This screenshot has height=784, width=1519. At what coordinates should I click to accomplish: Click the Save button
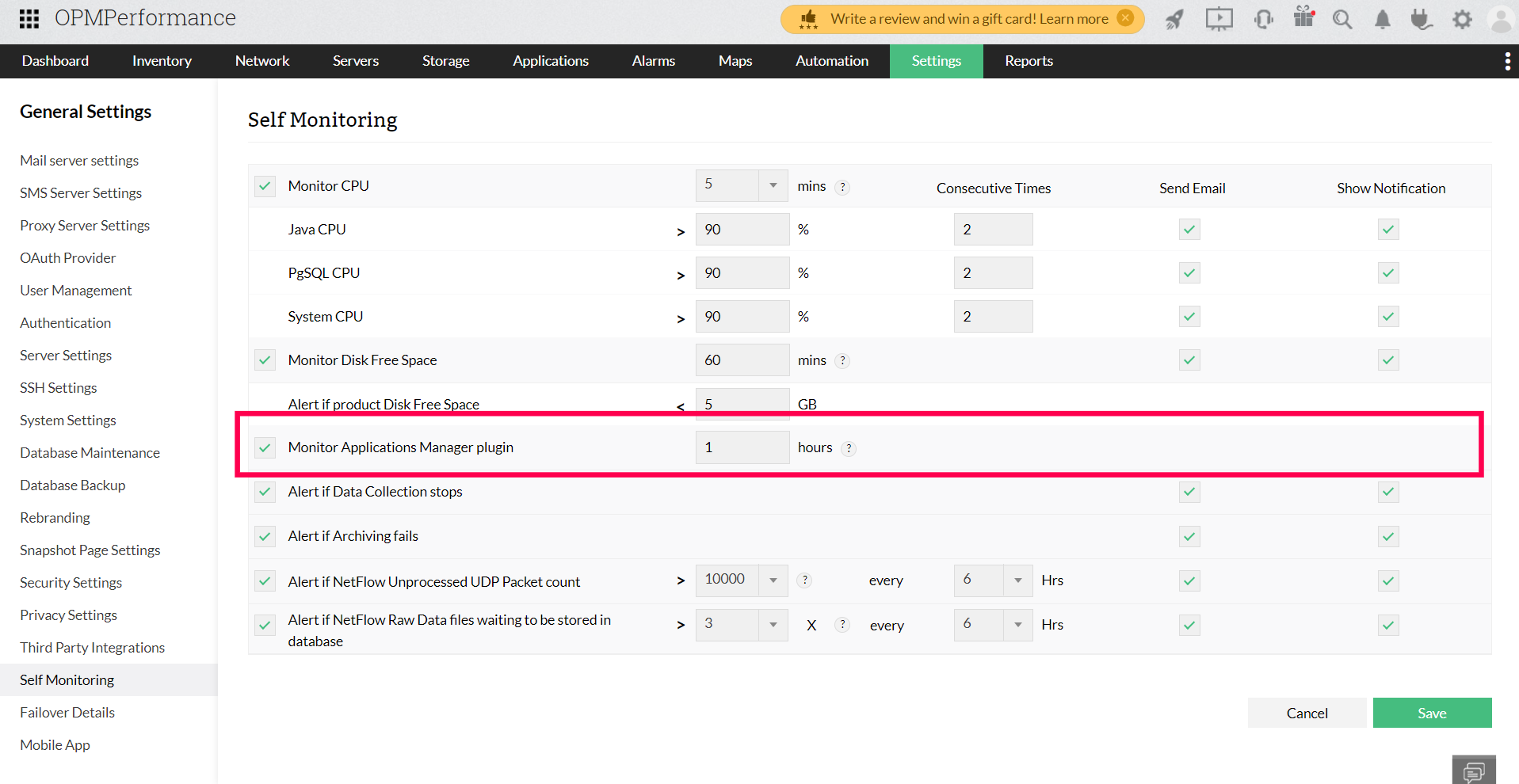point(1431,712)
